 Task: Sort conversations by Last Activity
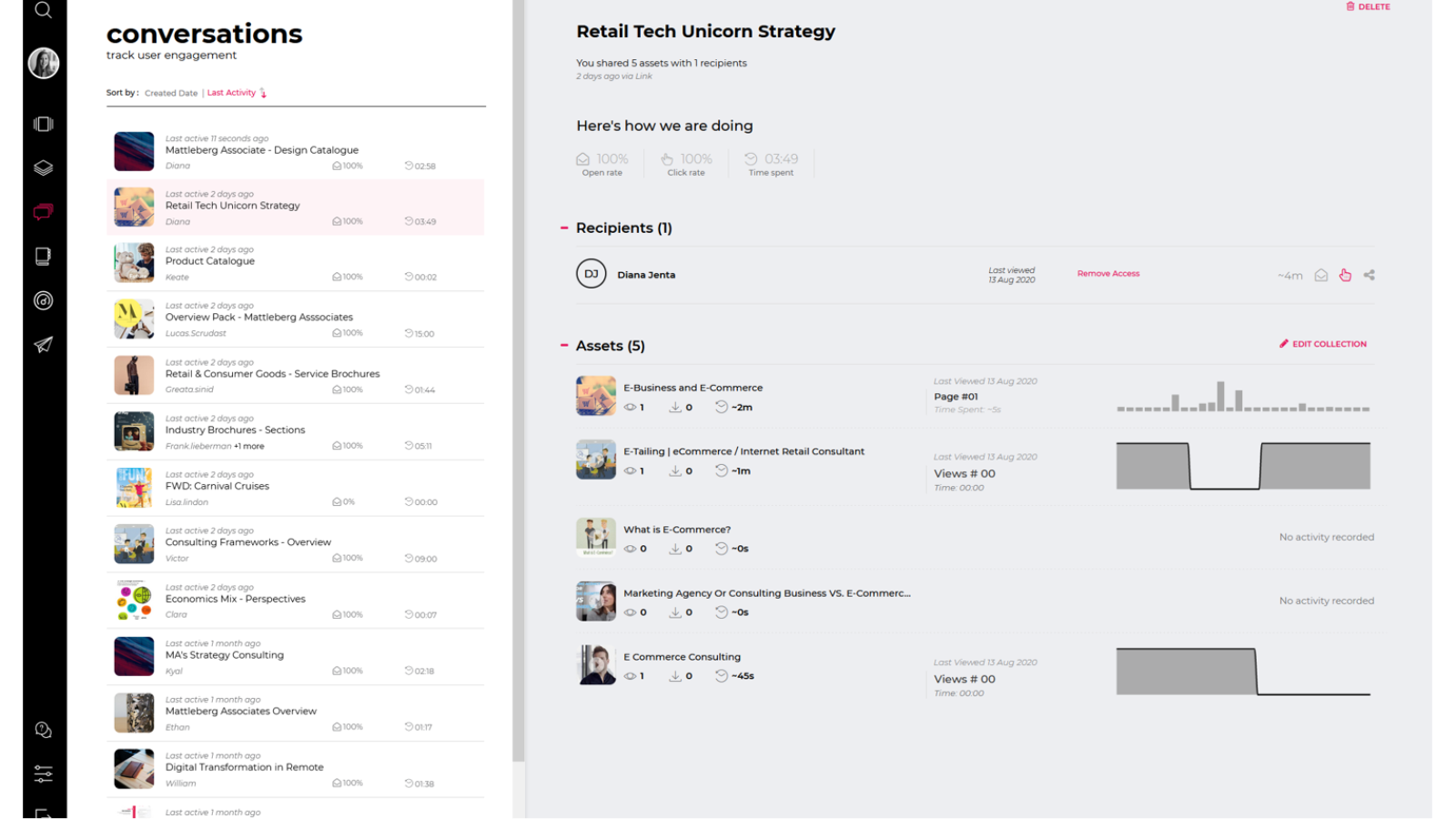pos(231,93)
